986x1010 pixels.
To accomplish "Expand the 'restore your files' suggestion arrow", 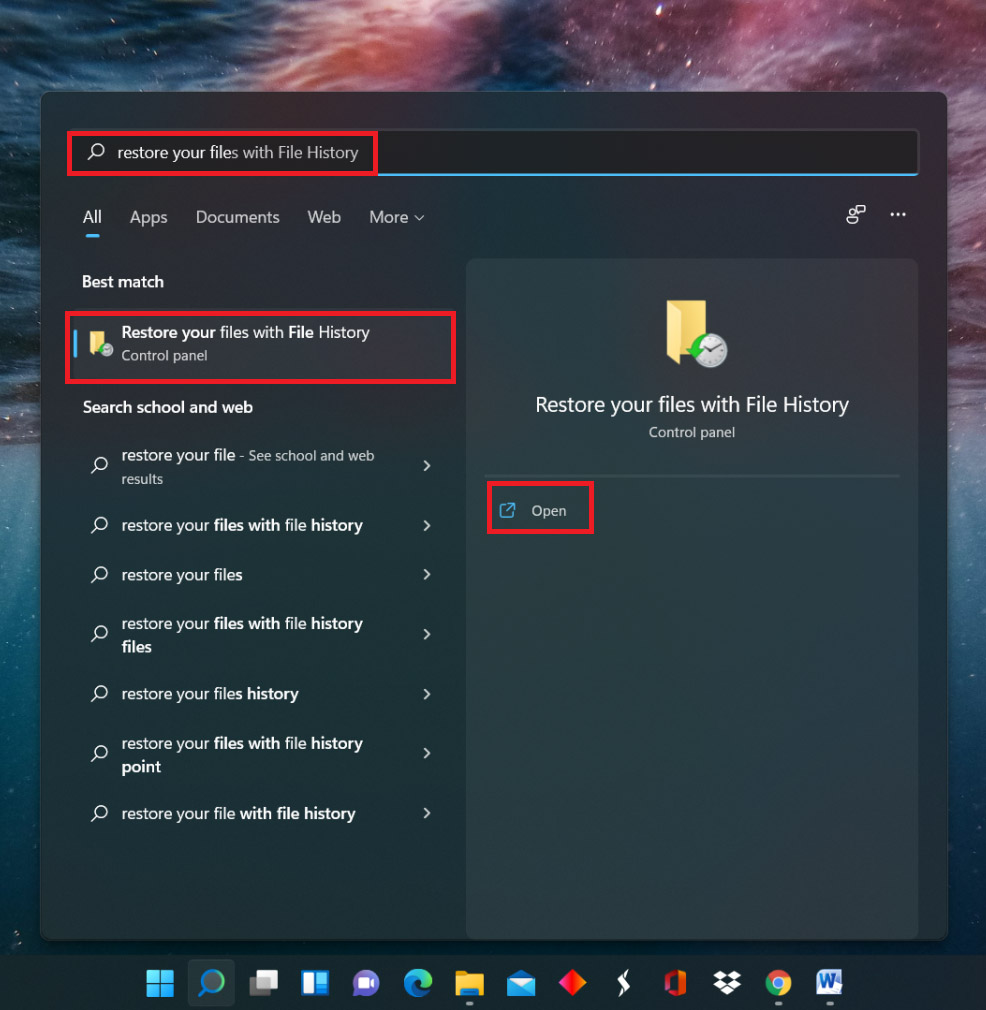I will tap(427, 575).
